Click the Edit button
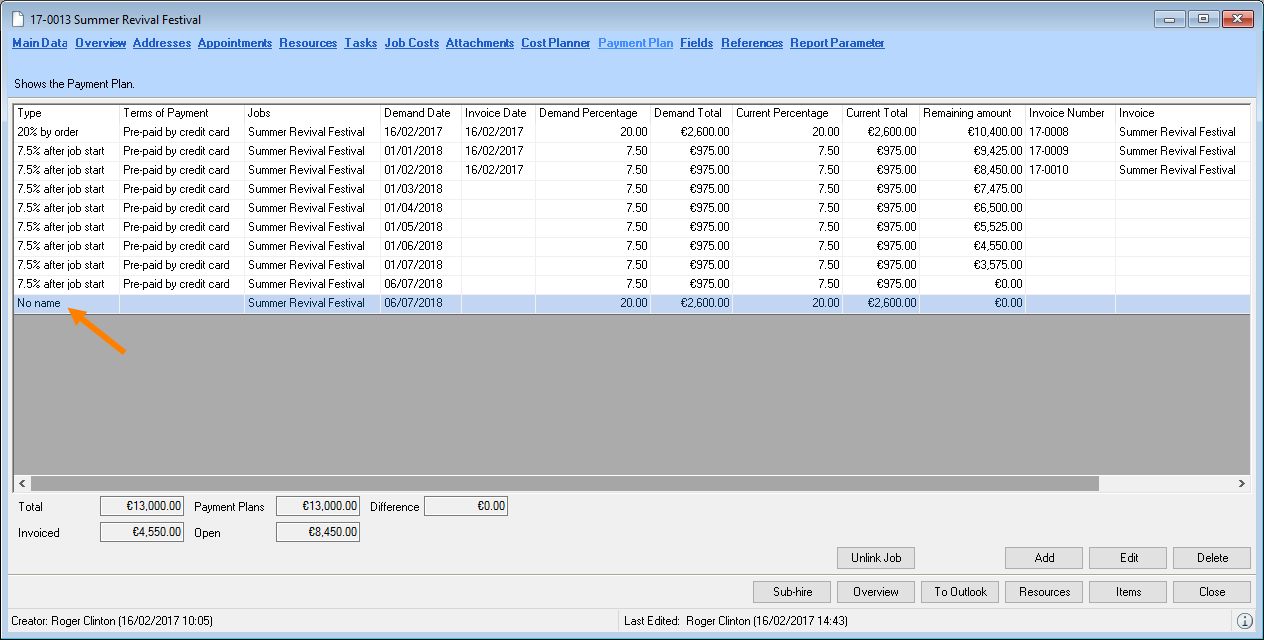 coord(1128,558)
